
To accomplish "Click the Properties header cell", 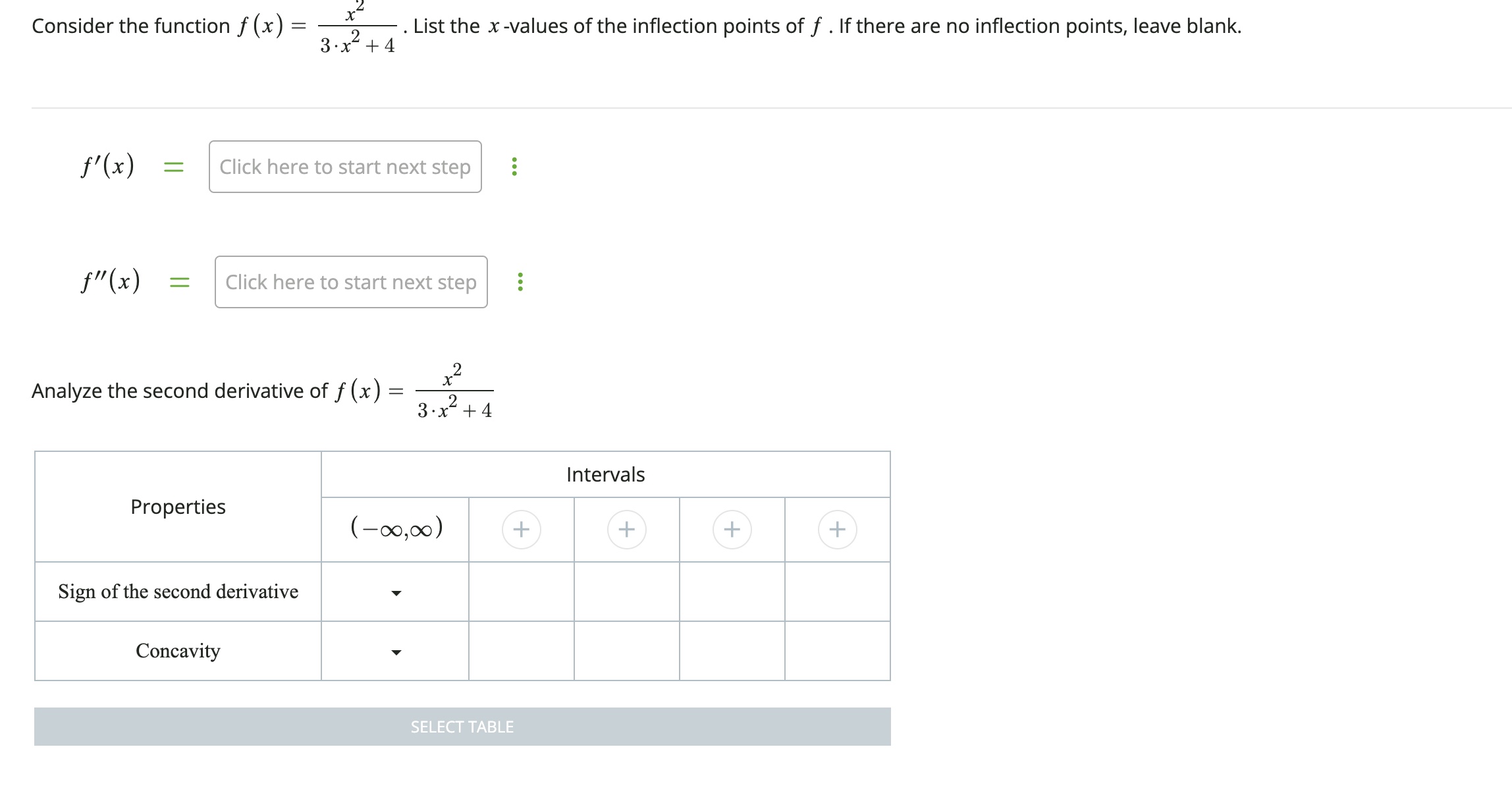I will (x=177, y=507).
